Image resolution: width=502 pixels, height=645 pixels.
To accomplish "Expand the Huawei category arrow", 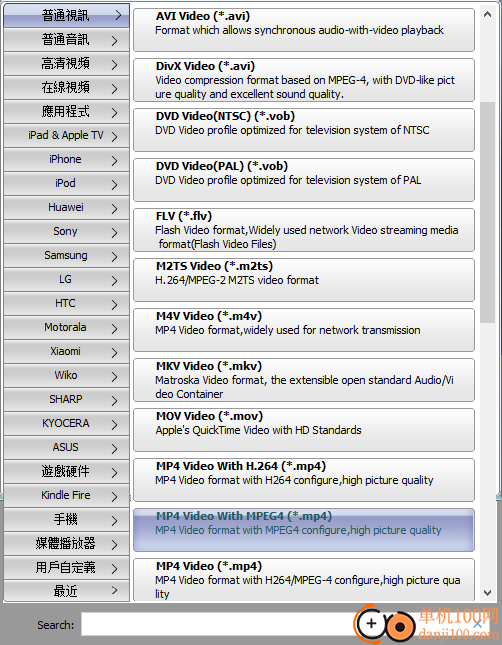I will click(114, 208).
